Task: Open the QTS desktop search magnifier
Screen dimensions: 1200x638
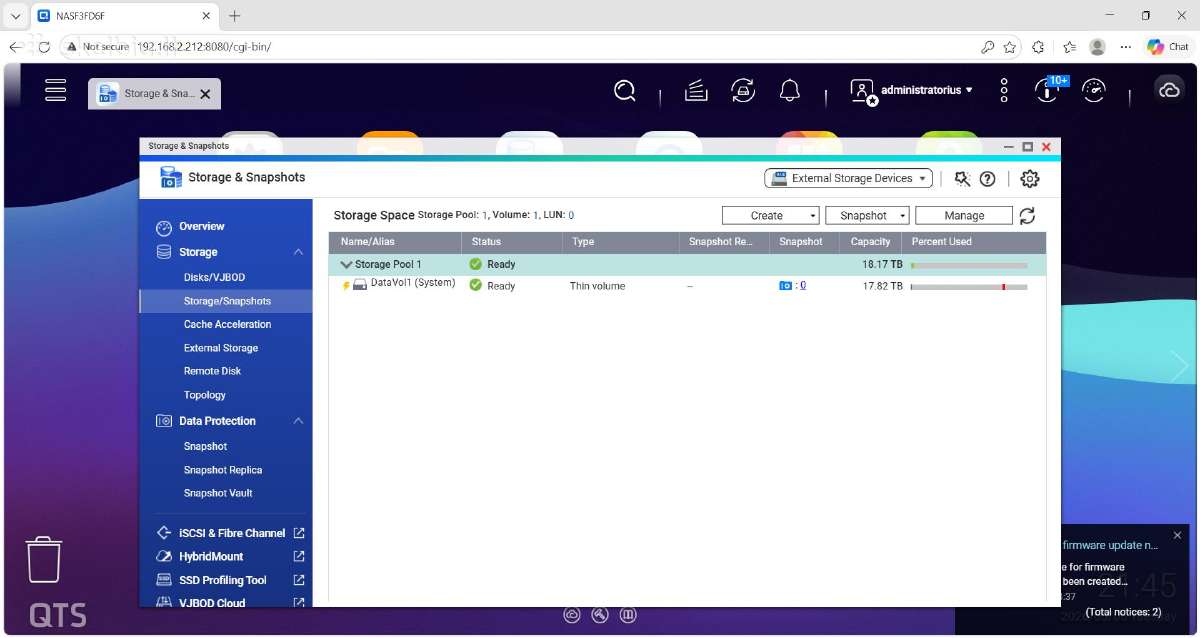Action: [625, 91]
